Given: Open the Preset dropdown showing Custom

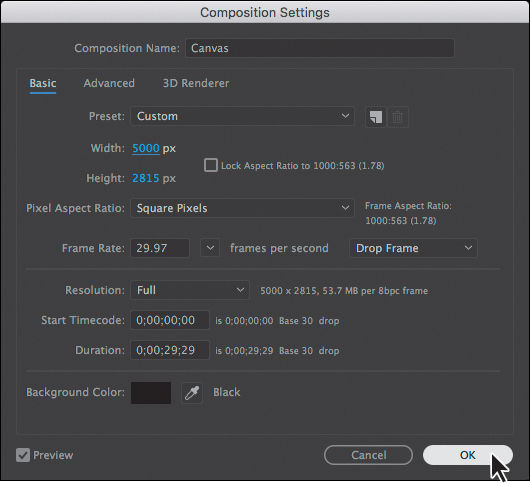Looking at the screenshot, I should click(242, 116).
